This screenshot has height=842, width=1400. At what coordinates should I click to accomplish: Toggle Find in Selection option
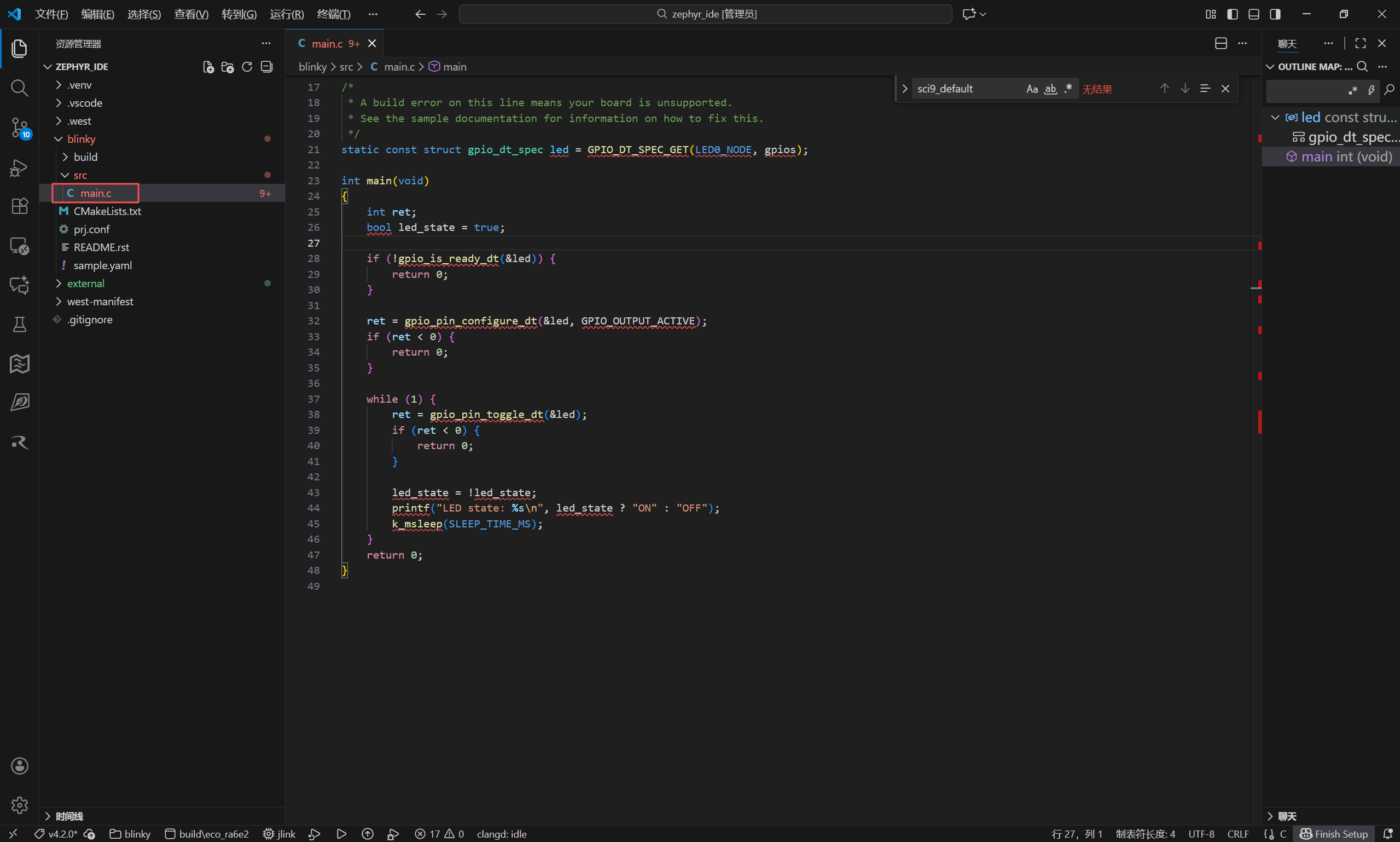[1205, 89]
